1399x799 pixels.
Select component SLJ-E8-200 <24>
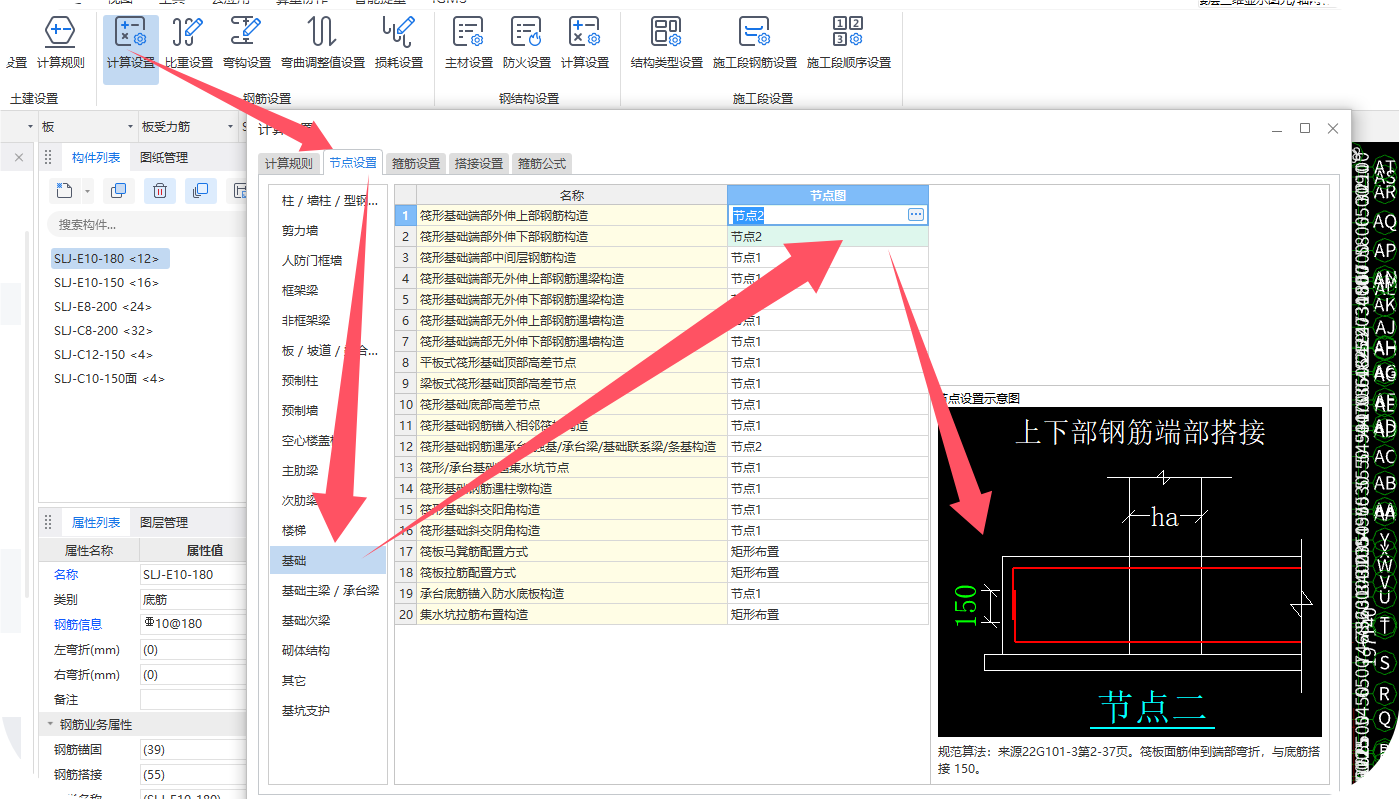coord(103,307)
